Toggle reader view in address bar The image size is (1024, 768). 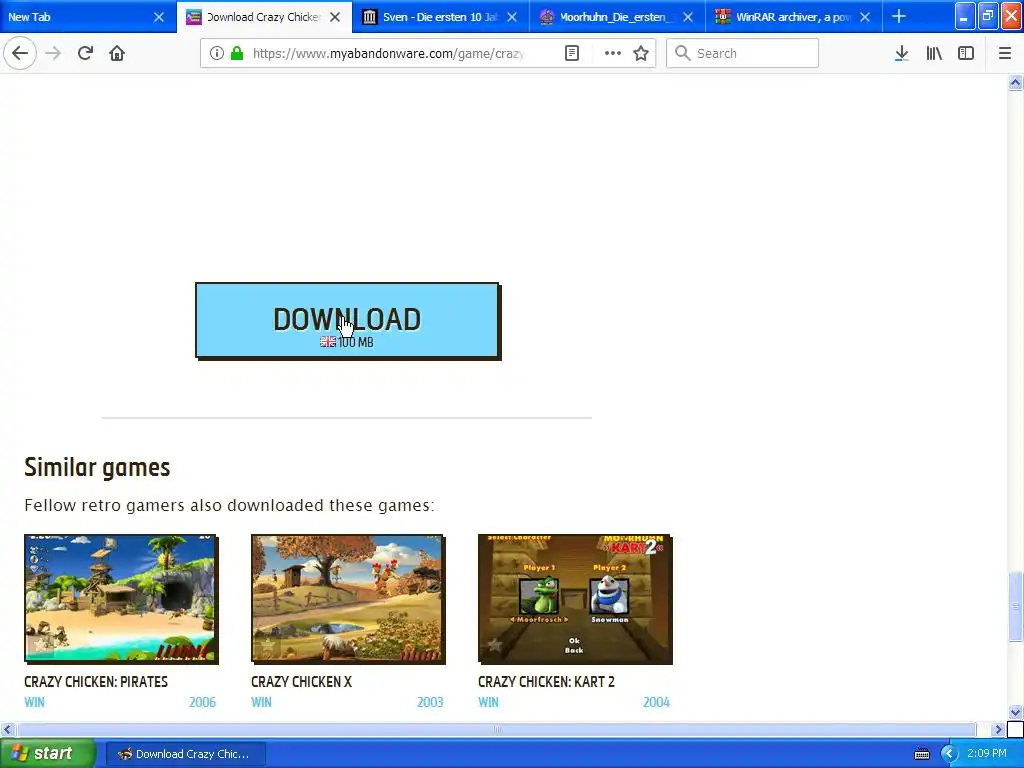(x=571, y=53)
